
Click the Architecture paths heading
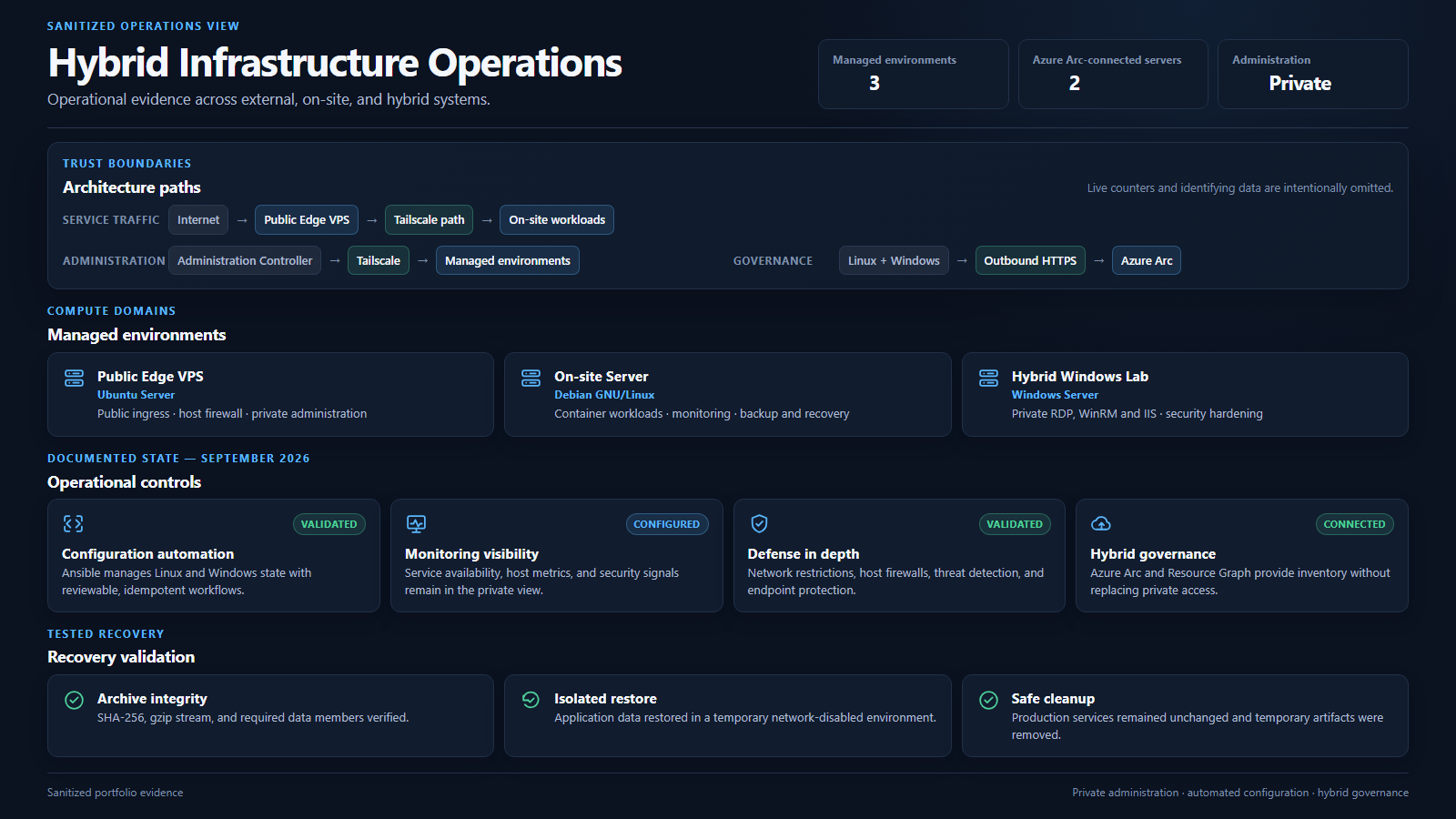(132, 187)
